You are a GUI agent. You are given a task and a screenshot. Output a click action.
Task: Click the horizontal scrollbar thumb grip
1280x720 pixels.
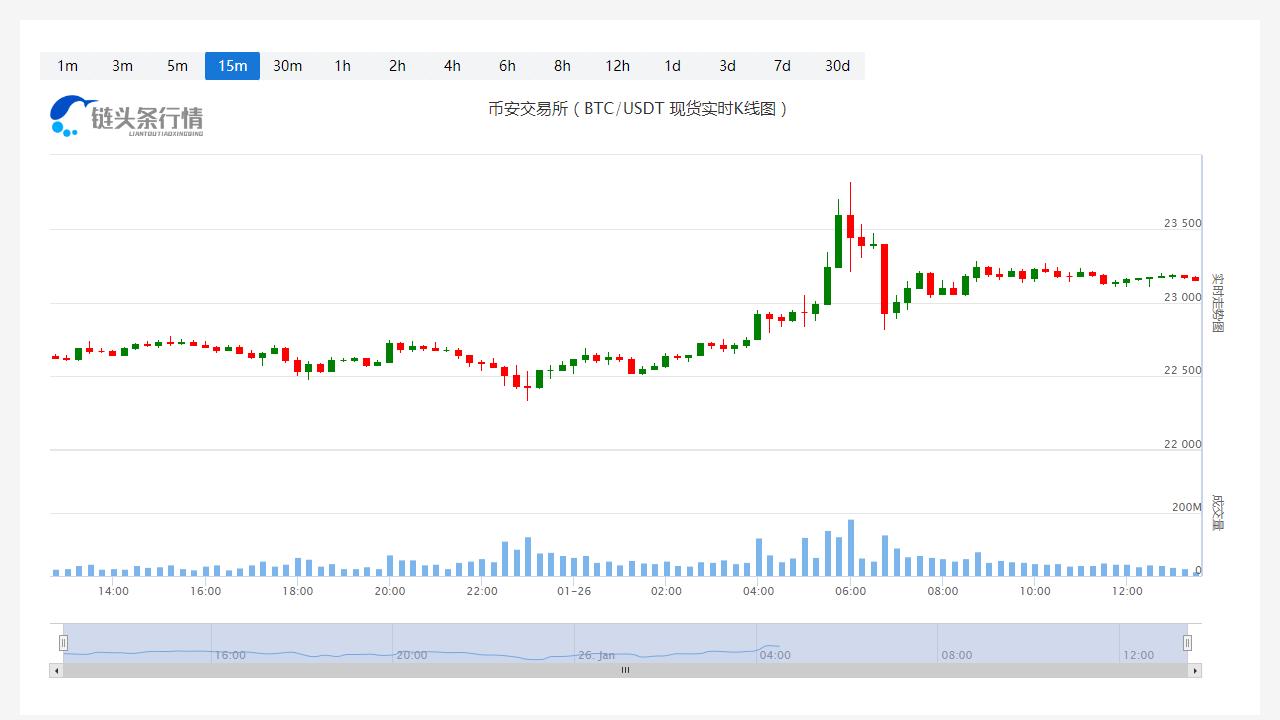point(625,671)
